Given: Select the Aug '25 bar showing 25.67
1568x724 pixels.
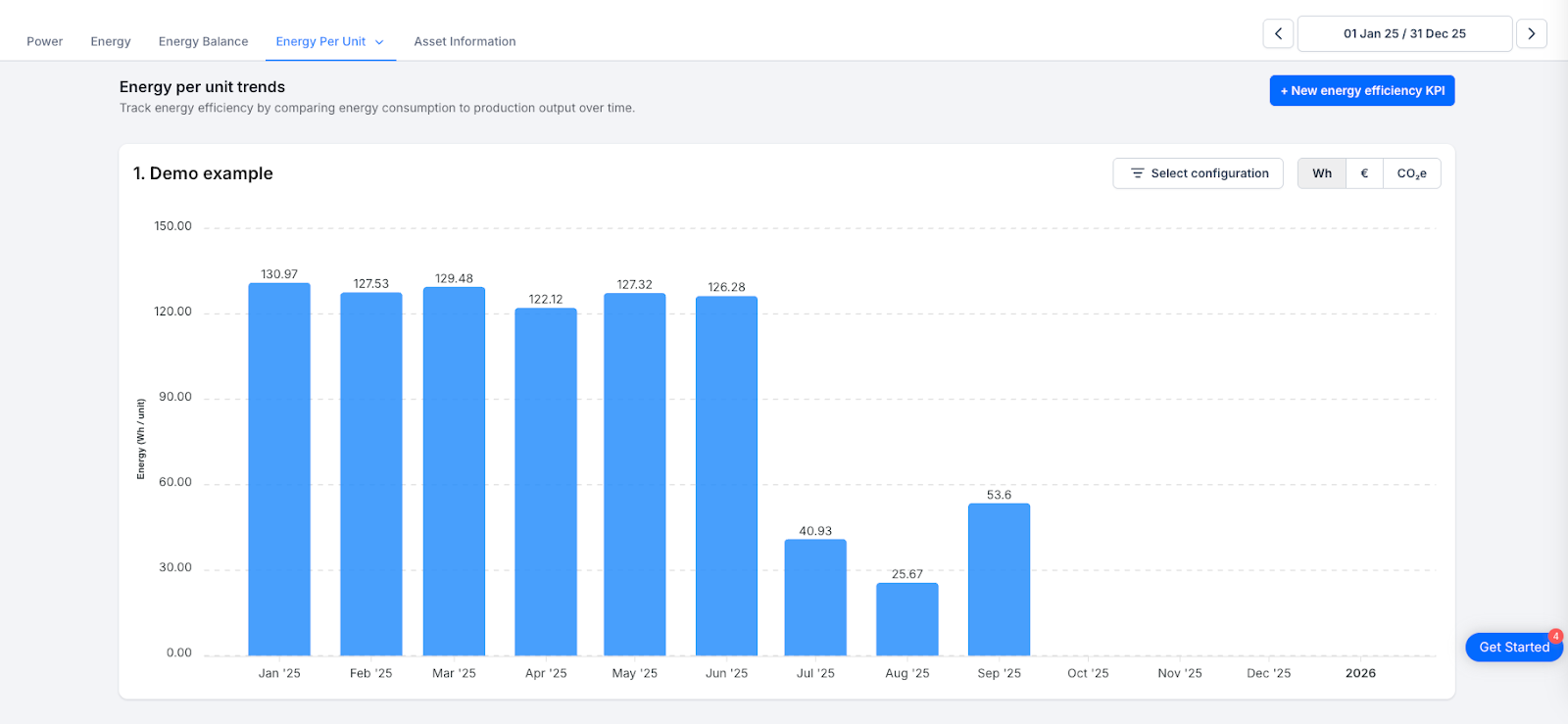Looking at the screenshot, I should [906, 619].
